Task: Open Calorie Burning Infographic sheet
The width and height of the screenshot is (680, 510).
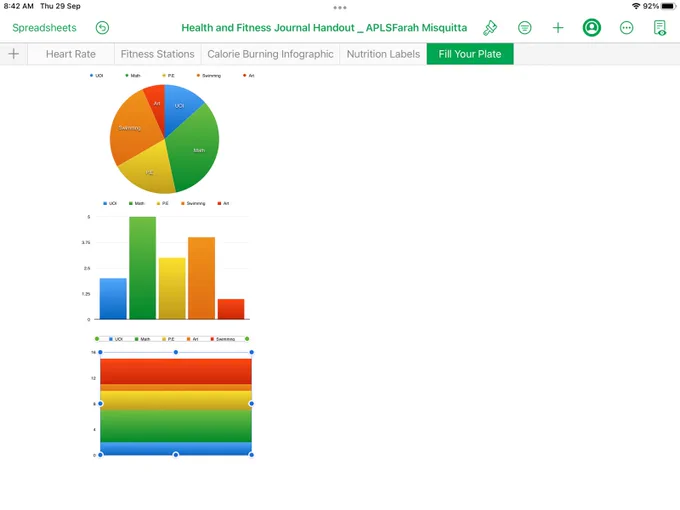Action: tap(270, 54)
